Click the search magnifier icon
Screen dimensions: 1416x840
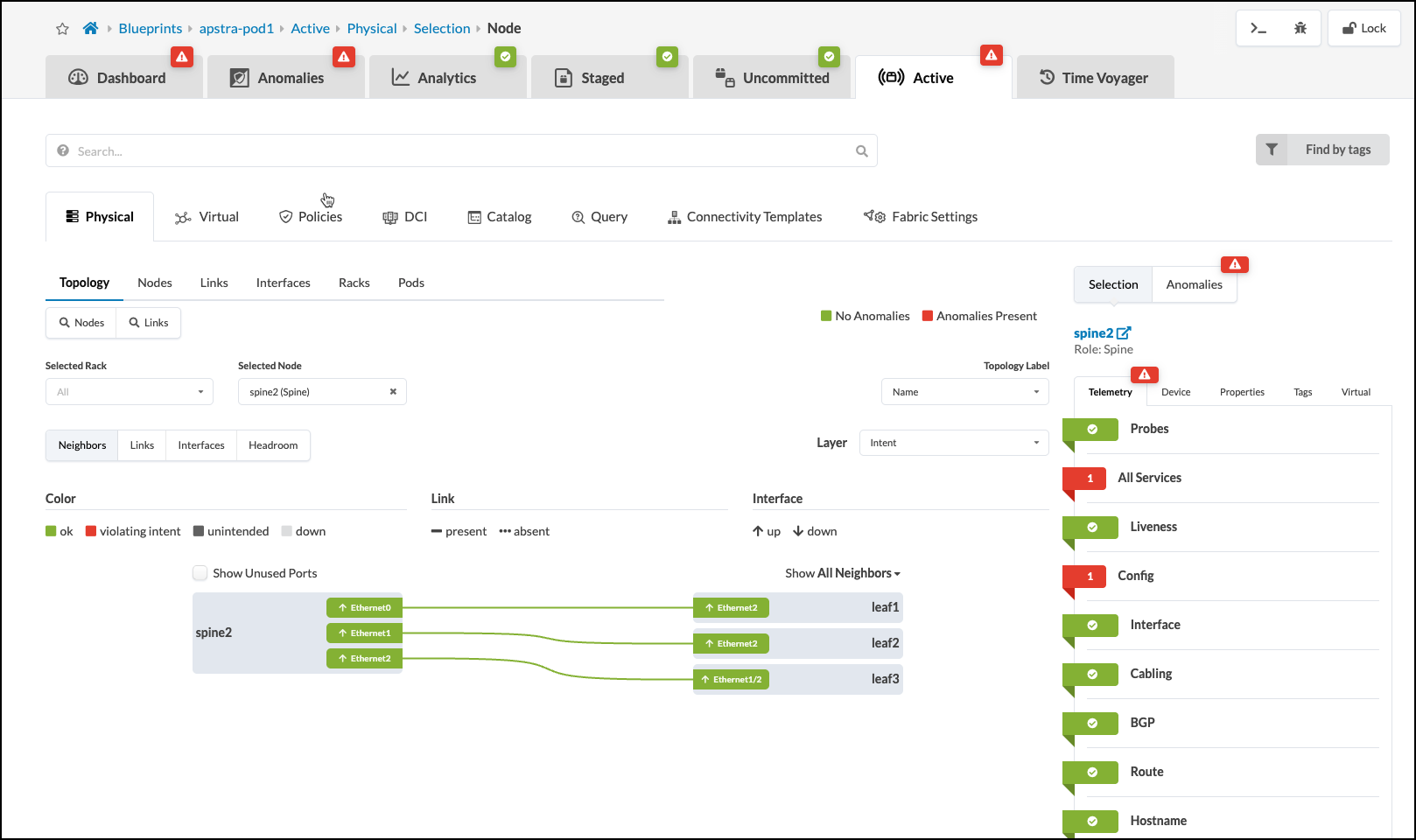coord(861,151)
